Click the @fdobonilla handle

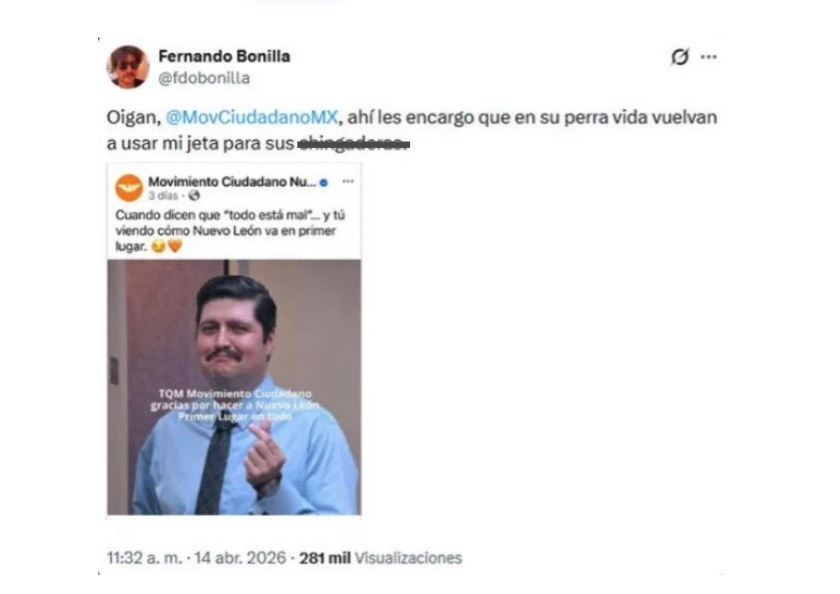tap(204, 78)
